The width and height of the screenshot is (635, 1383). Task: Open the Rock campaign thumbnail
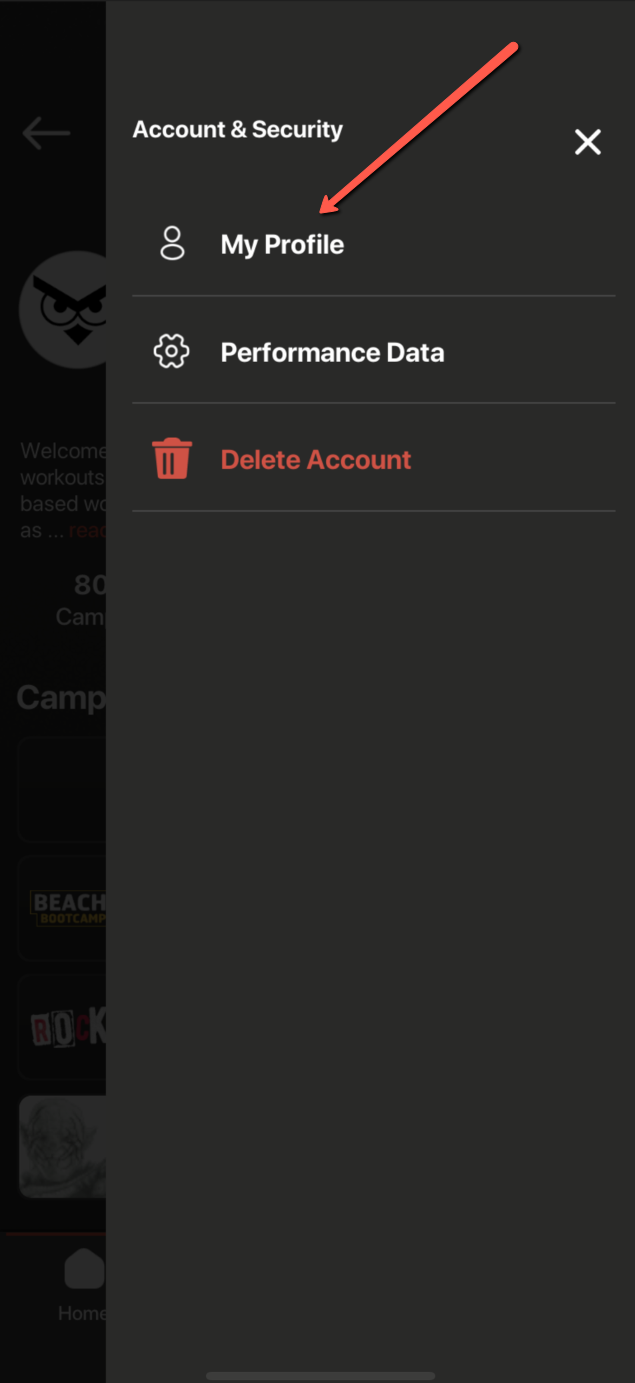[x=62, y=1027]
